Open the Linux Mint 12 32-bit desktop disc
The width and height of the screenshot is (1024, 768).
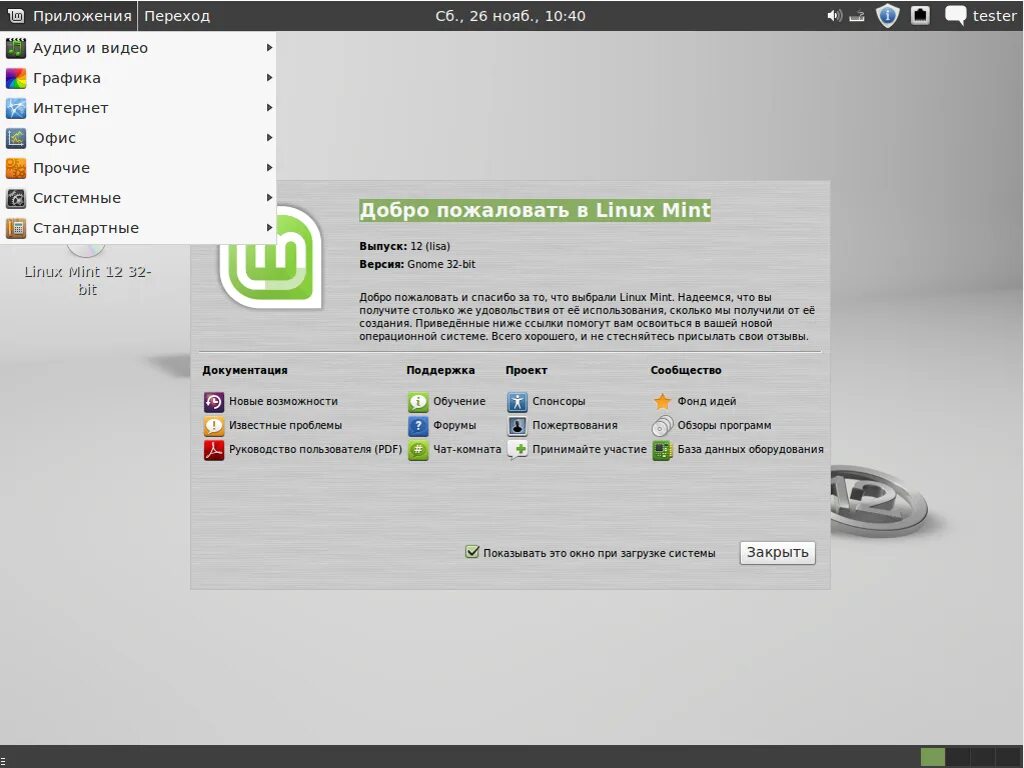pyautogui.click(x=88, y=269)
